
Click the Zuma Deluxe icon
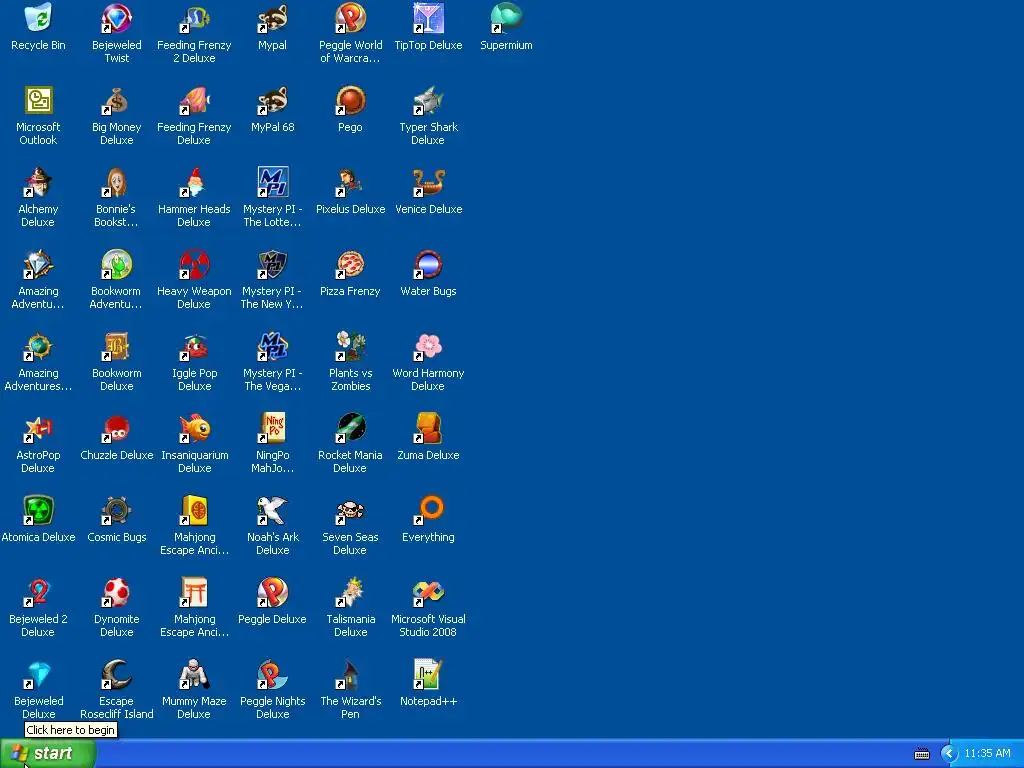point(428,428)
